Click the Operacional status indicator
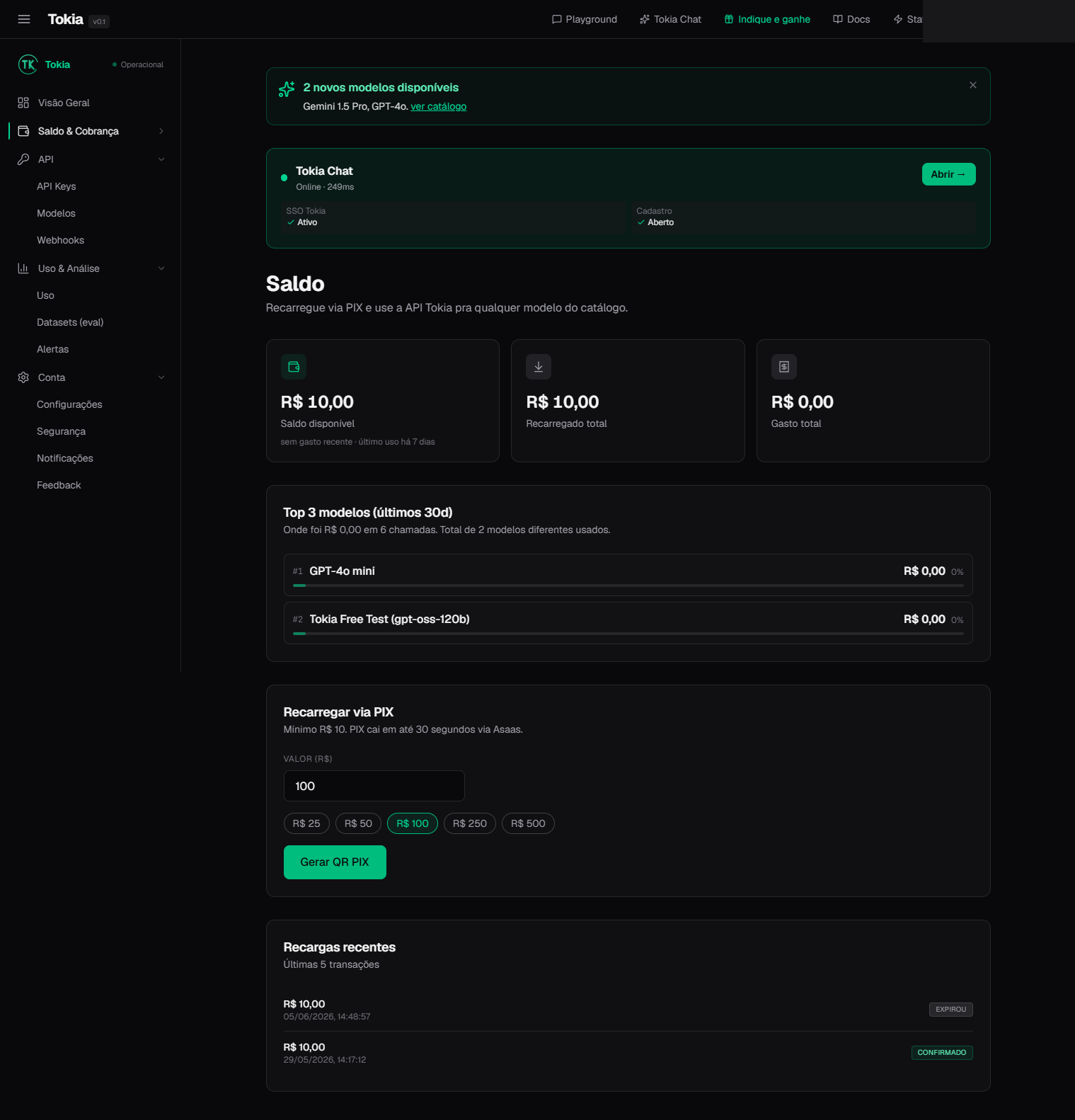 coord(138,64)
